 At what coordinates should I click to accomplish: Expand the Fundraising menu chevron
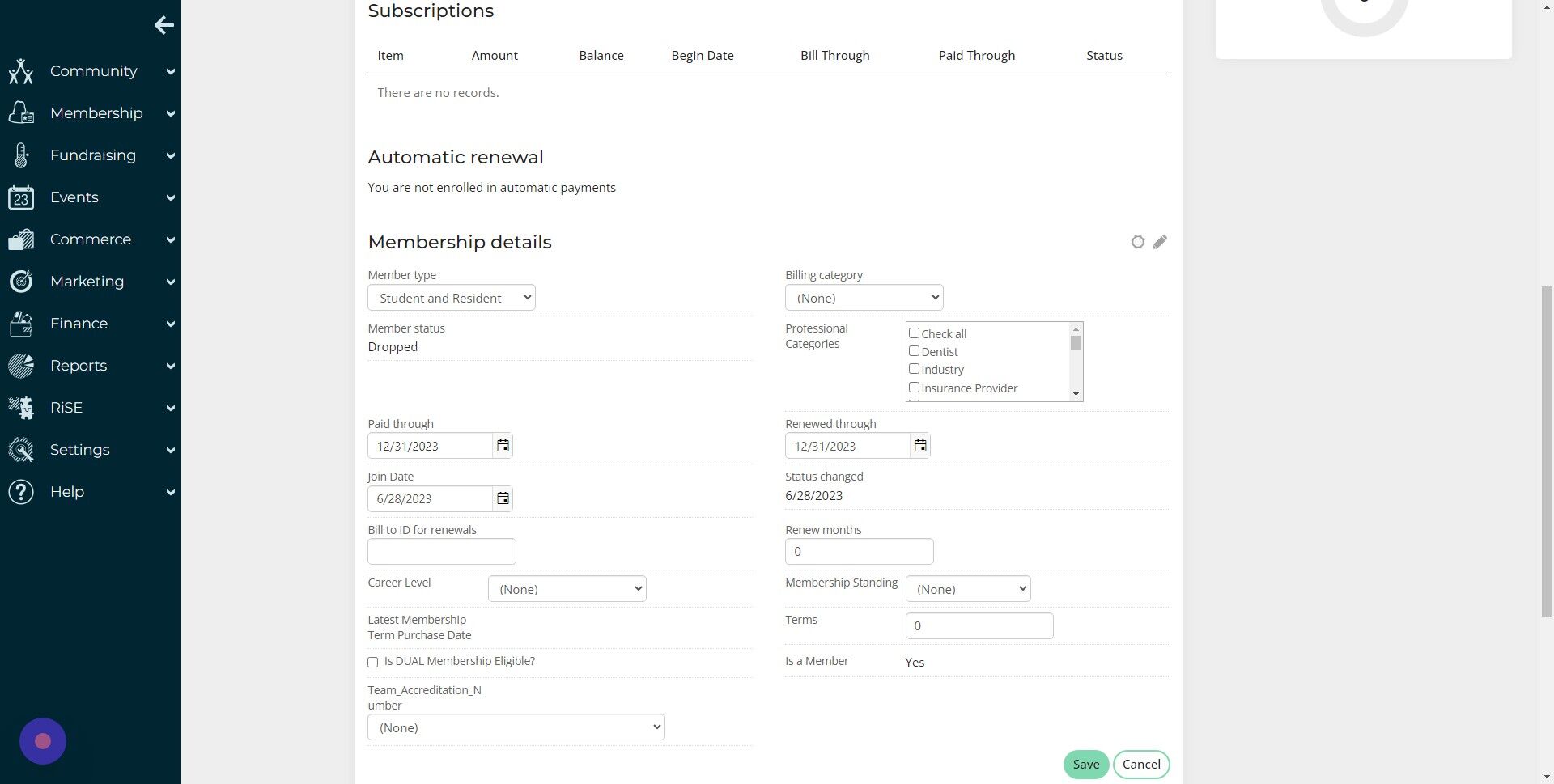(x=171, y=156)
